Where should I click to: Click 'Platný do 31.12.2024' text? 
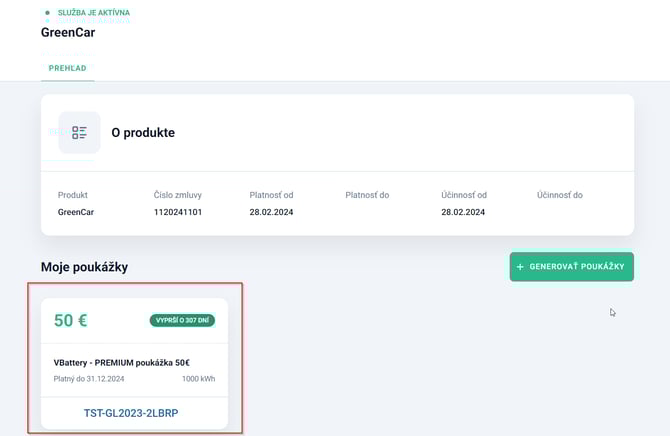[89, 379]
